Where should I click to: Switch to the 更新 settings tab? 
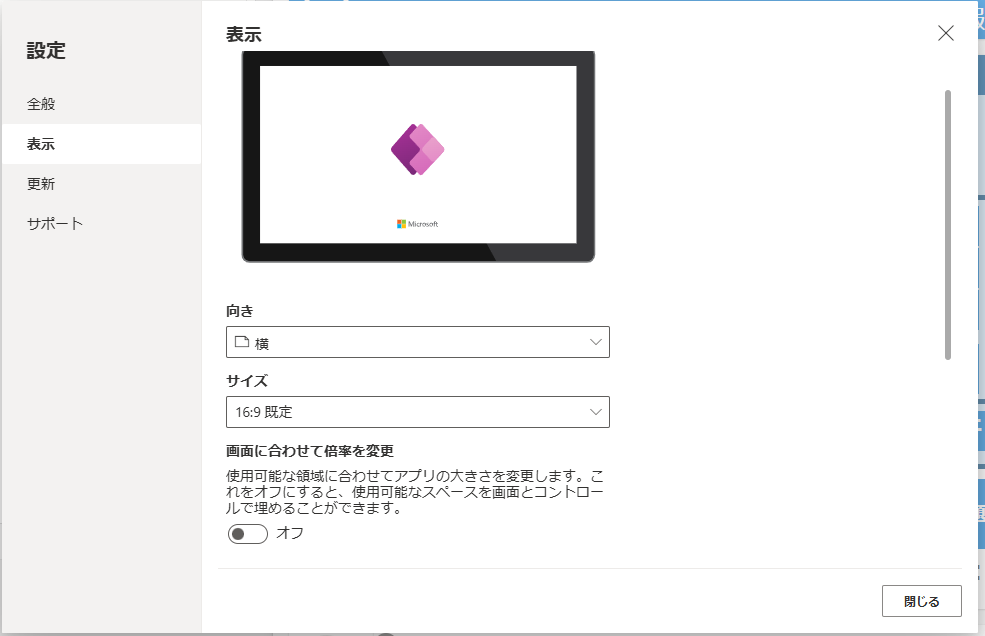[x=101, y=184]
